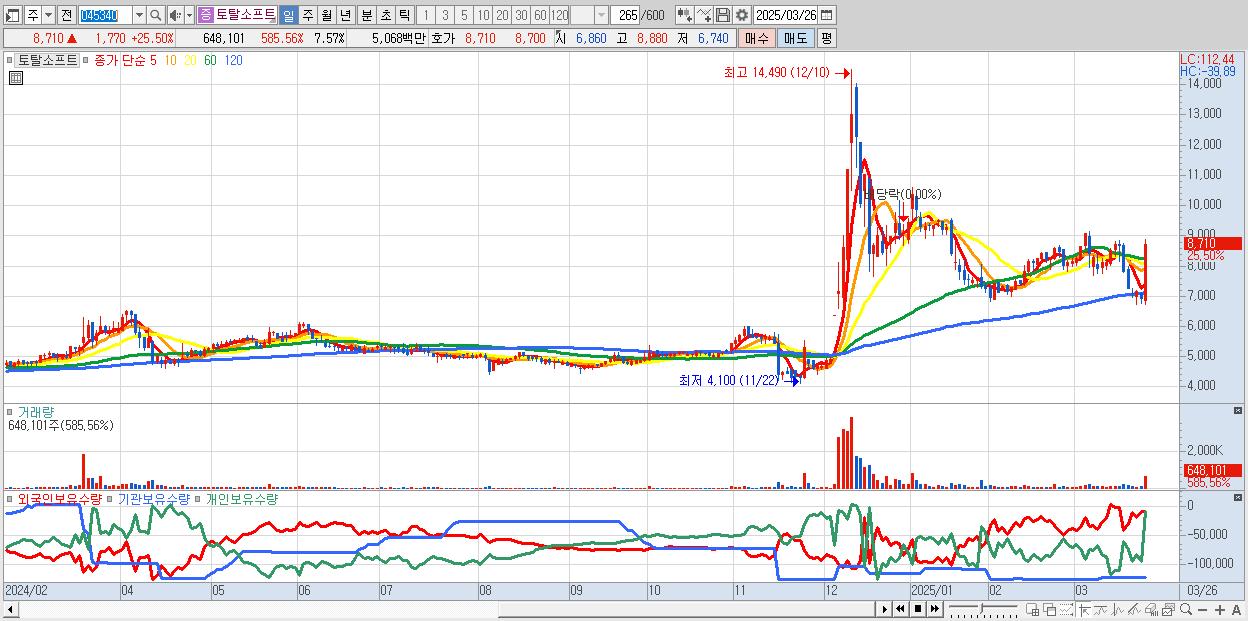This screenshot has width=1248, height=621.
Task: Select the 틱 tick period tab
Action: [x=405, y=15]
